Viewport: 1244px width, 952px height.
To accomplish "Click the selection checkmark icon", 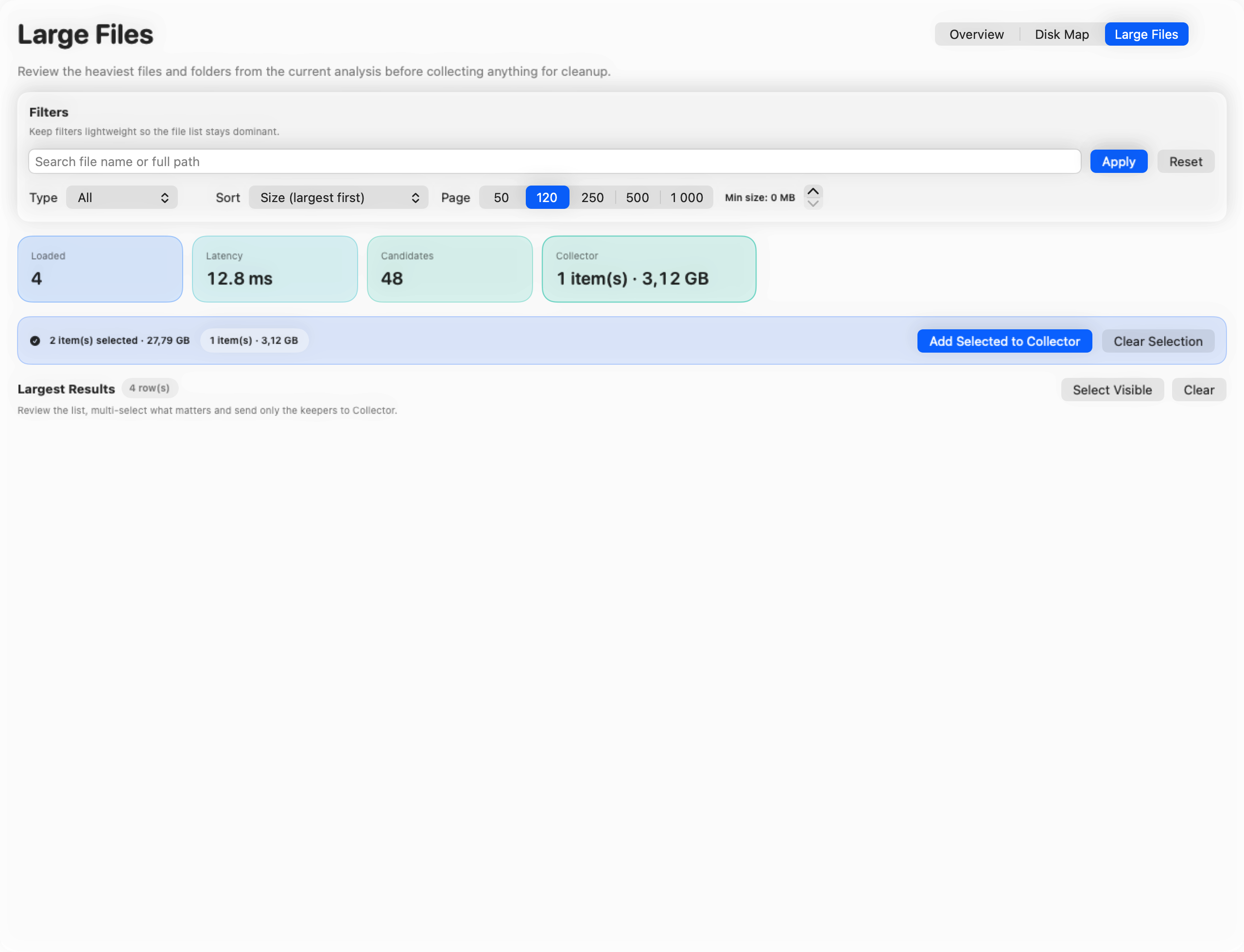I will coord(35,340).
